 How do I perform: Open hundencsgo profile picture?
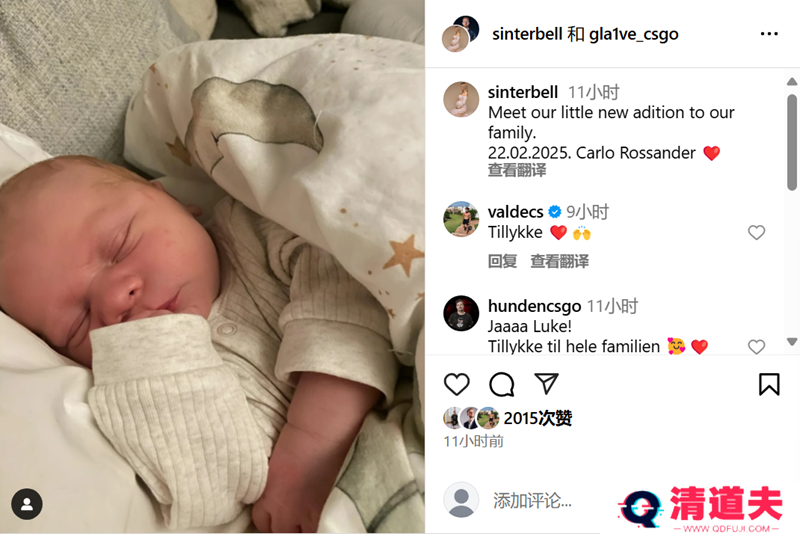(461, 313)
